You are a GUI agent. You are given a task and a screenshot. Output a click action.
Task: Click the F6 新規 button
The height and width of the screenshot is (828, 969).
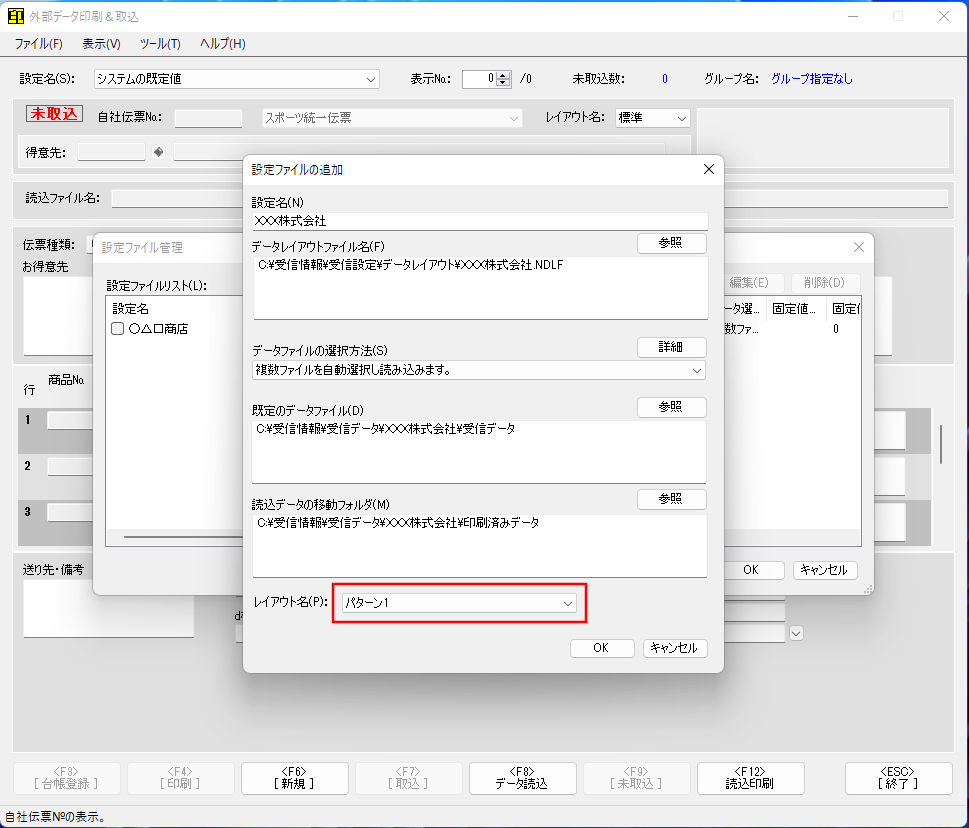(x=294, y=778)
